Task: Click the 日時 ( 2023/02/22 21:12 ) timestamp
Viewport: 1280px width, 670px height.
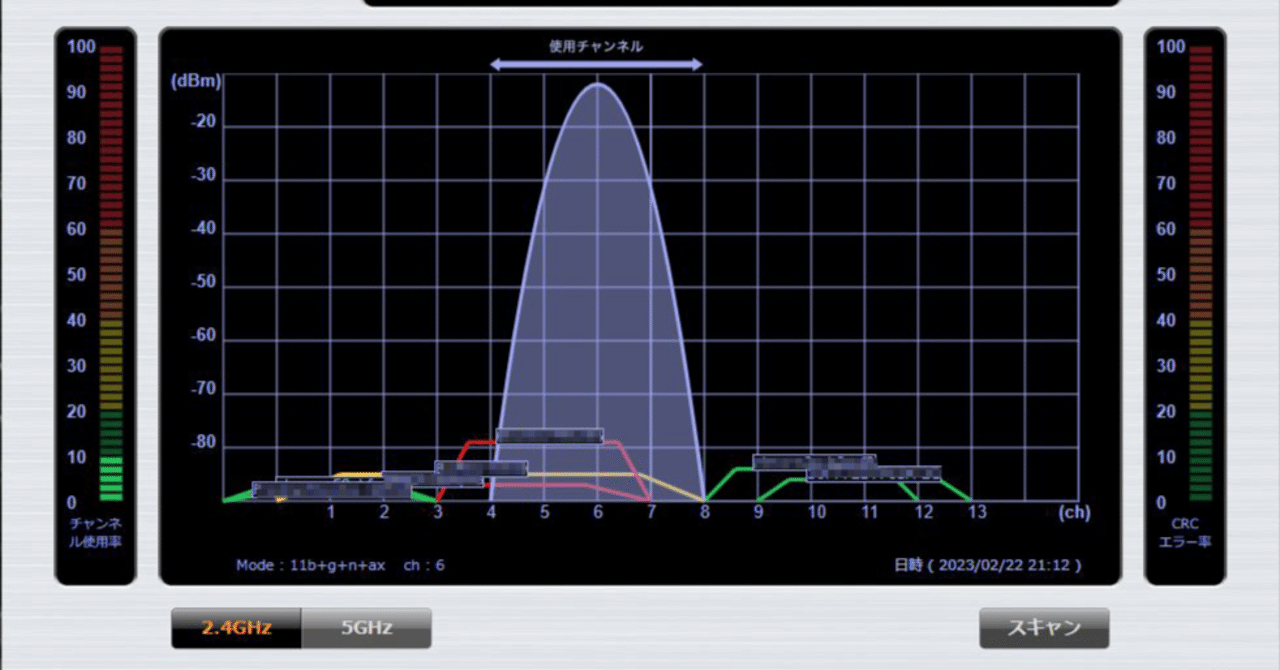Action: point(988,565)
